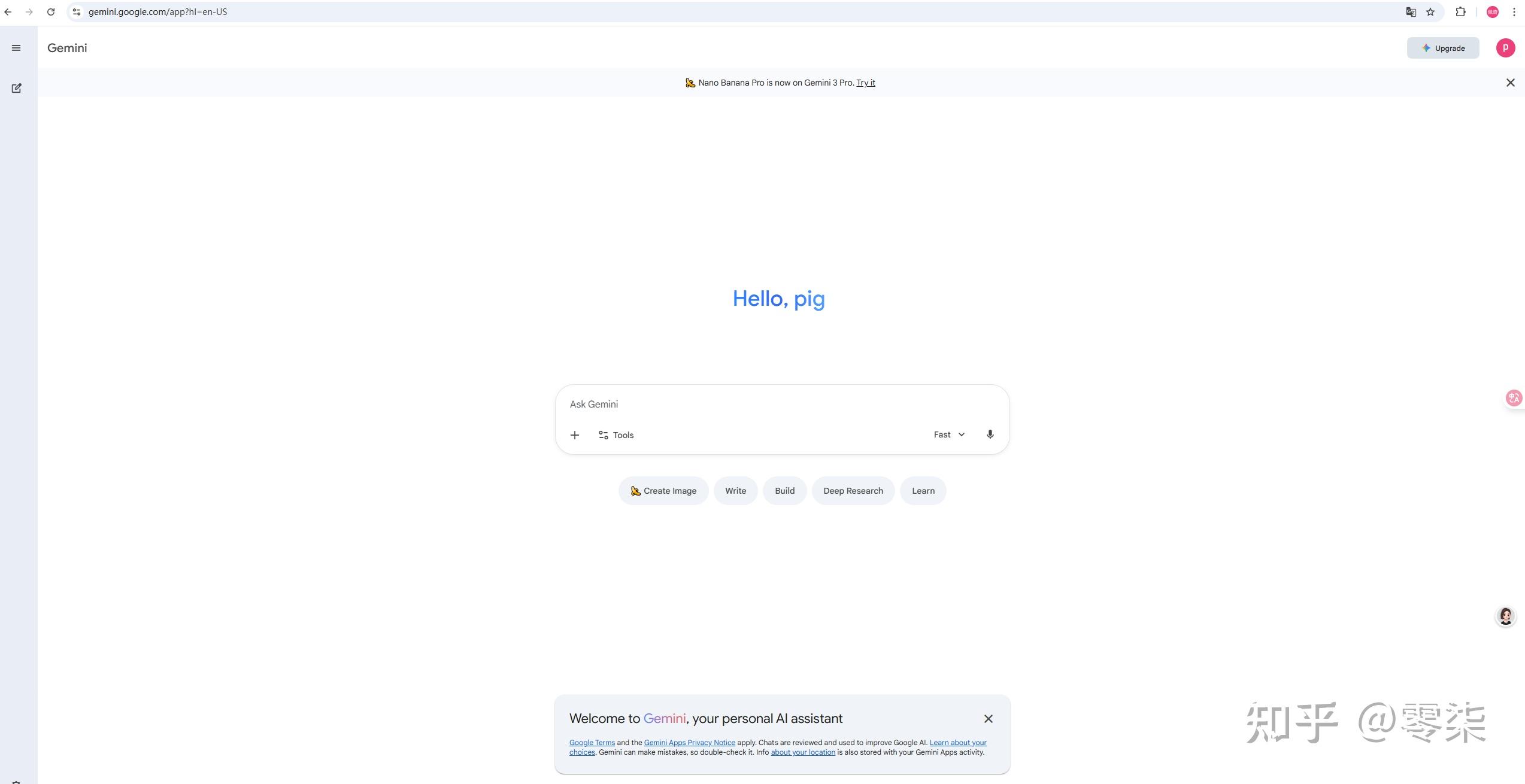Follow the Try it link in banner
The height and width of the screenshot is (784, 1525).
865,83
